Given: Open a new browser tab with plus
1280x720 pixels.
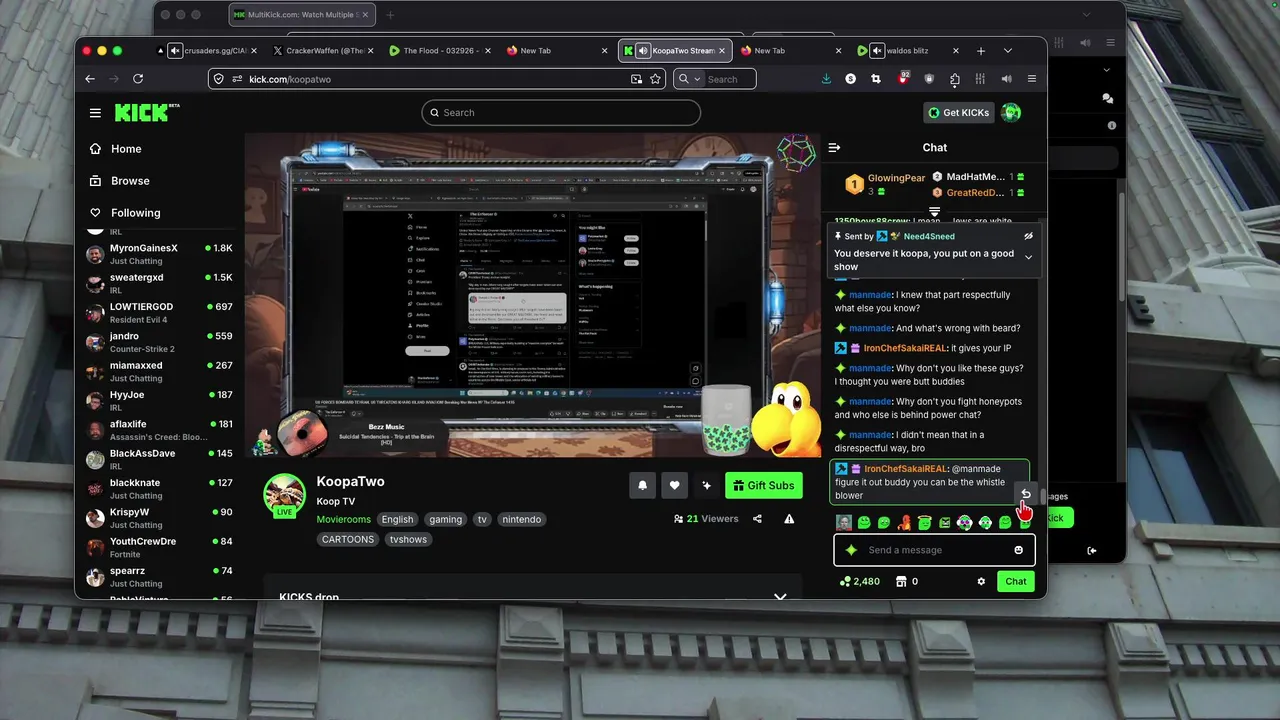Looking at the screenshot, I should [981, 51].
